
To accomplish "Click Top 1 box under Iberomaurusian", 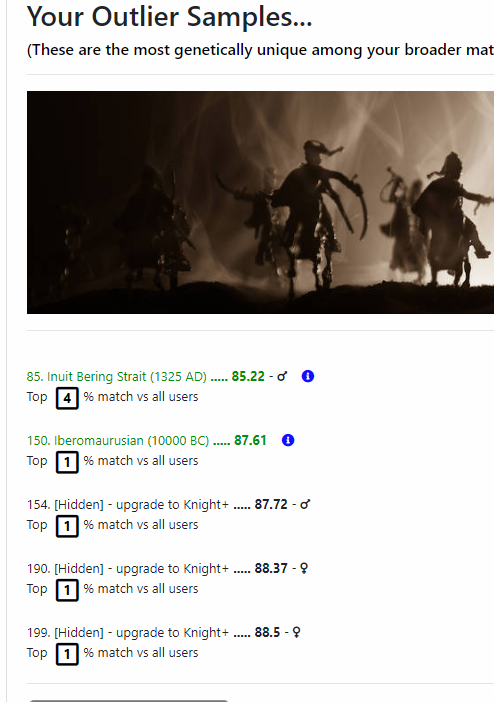I will click(x=67, y=462).
